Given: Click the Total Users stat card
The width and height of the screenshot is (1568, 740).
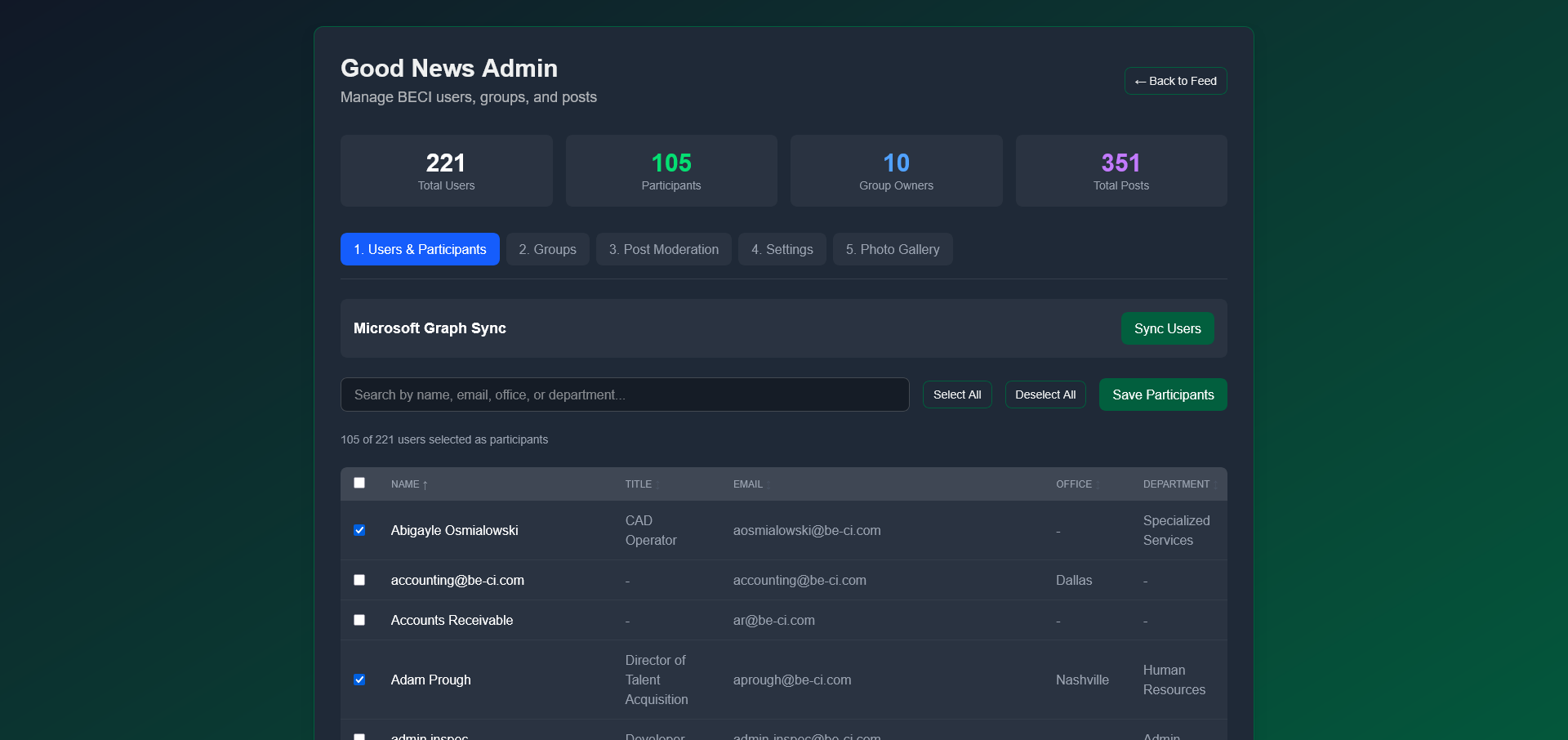Looking at the screenshot, I should click(447, 171).
